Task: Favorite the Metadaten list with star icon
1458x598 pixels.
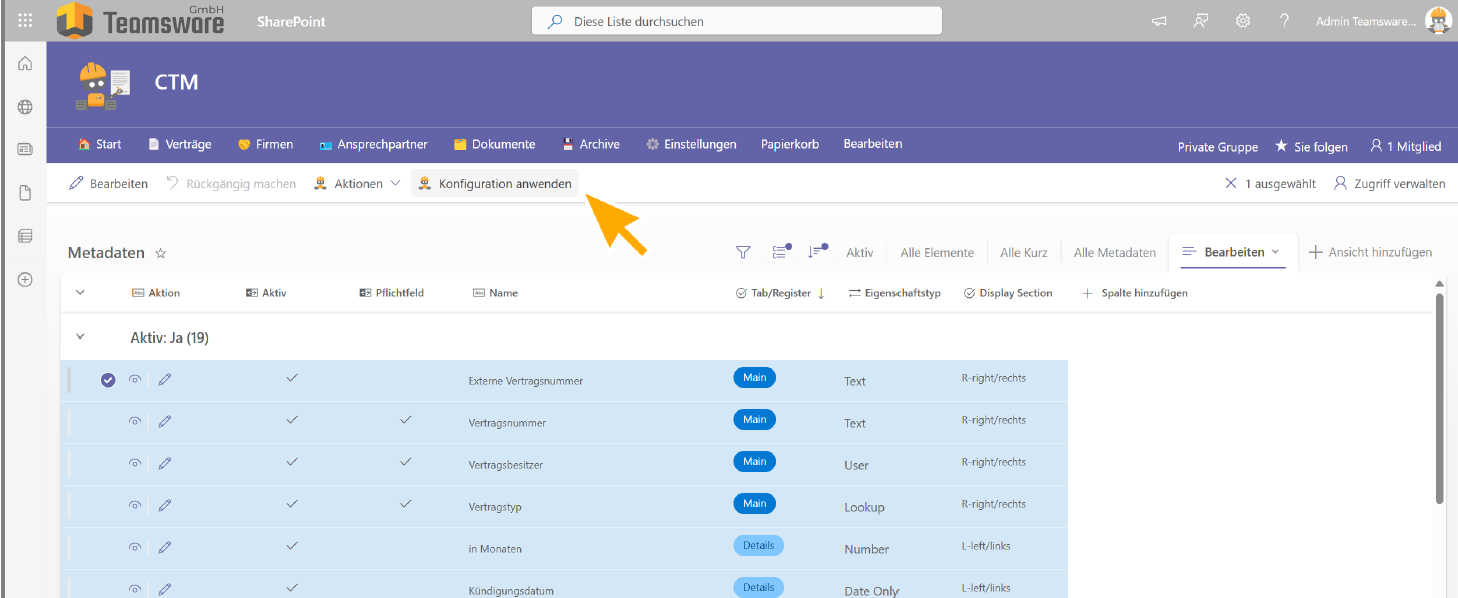Action: 160,253
